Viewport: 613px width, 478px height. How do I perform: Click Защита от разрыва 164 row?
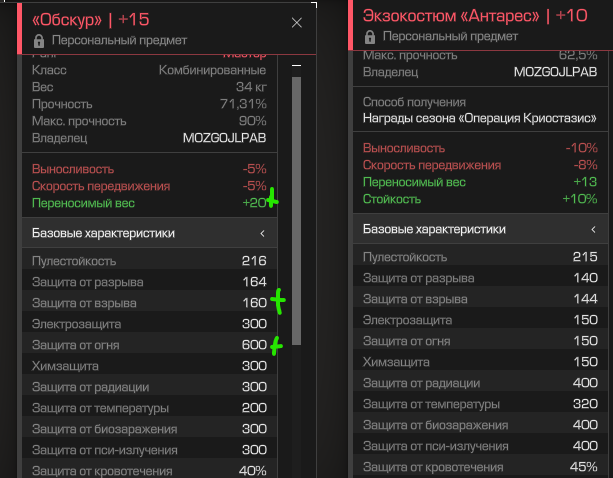[149, 282]
